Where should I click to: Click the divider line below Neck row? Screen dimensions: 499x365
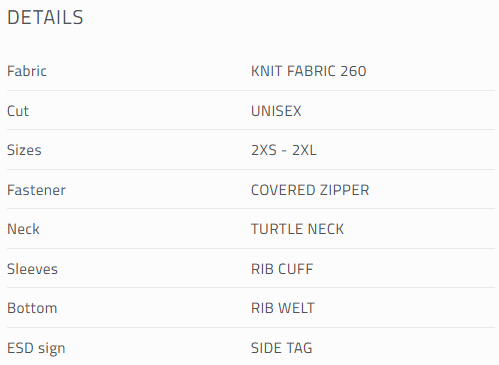[x=251, y=248]
